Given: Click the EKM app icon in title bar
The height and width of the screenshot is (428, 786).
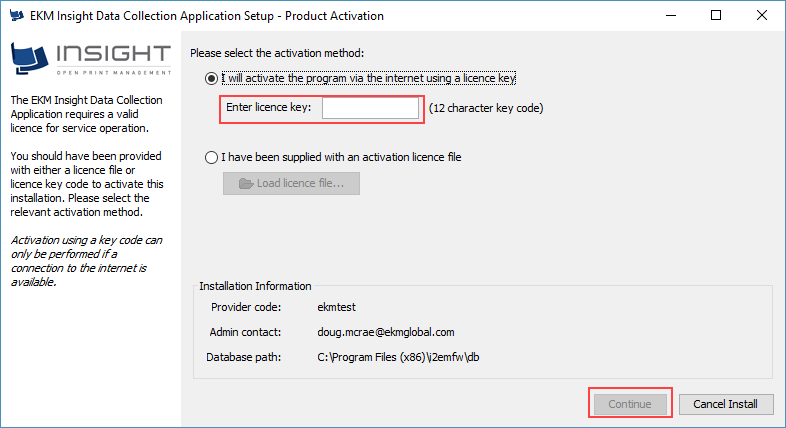Looking at the screenshot, I should [x=16, y=16].
